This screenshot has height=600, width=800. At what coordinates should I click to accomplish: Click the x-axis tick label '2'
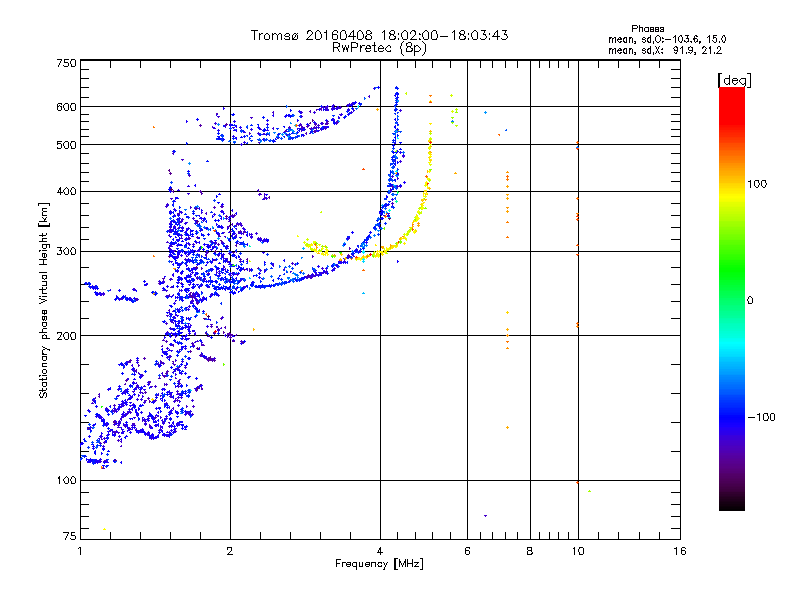[230, 551]
